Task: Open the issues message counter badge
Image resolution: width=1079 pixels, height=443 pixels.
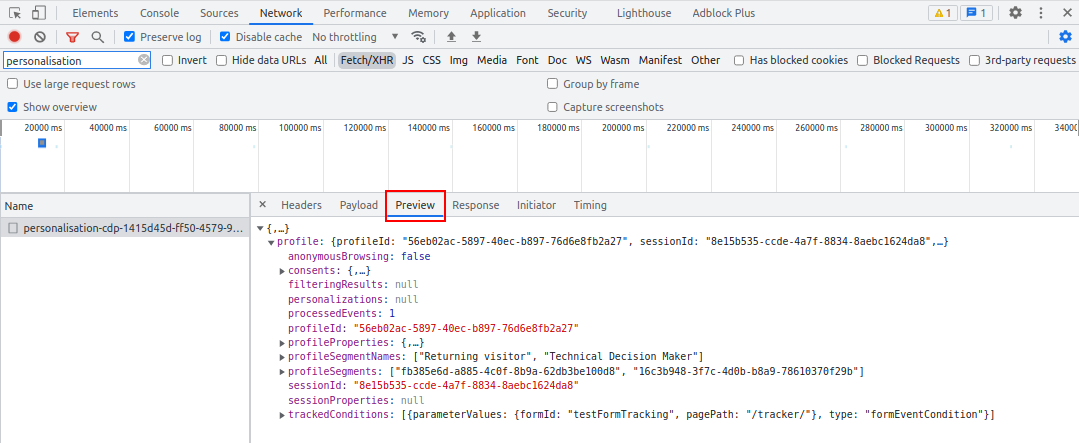Action: tap(976, 12)
